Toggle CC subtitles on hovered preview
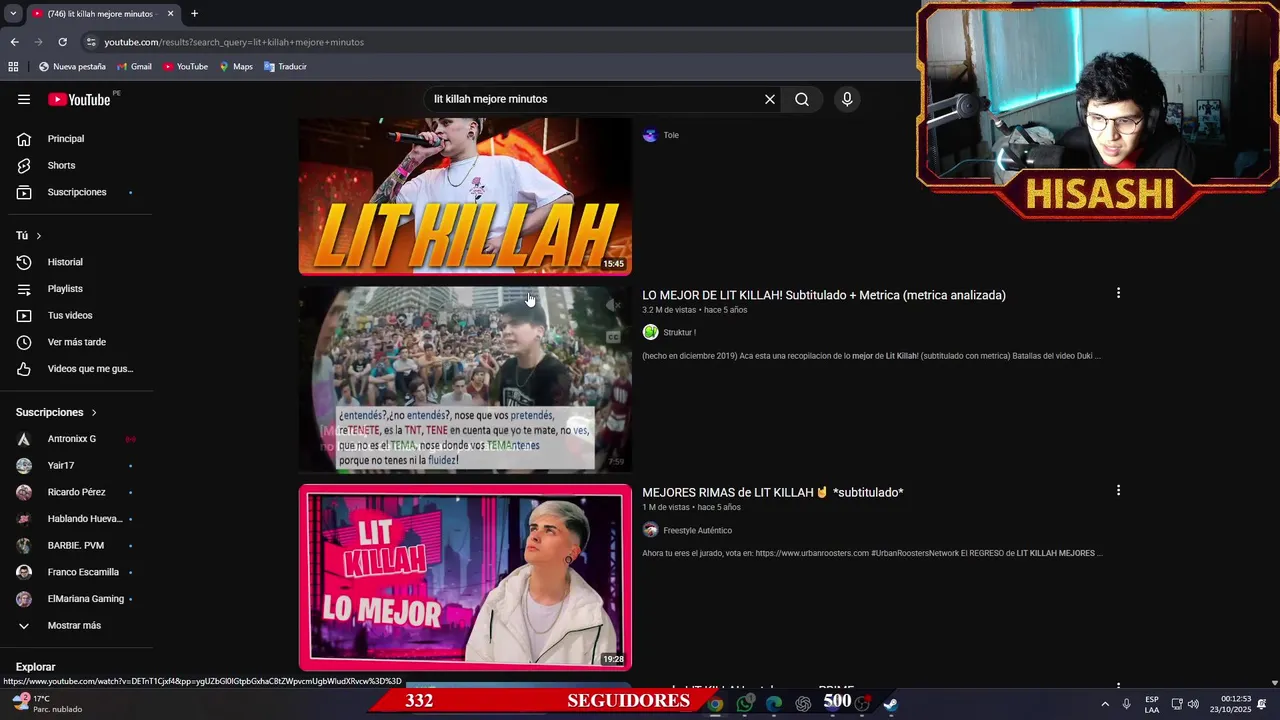This screenshot has height=720, width=1280. point(613,337)
